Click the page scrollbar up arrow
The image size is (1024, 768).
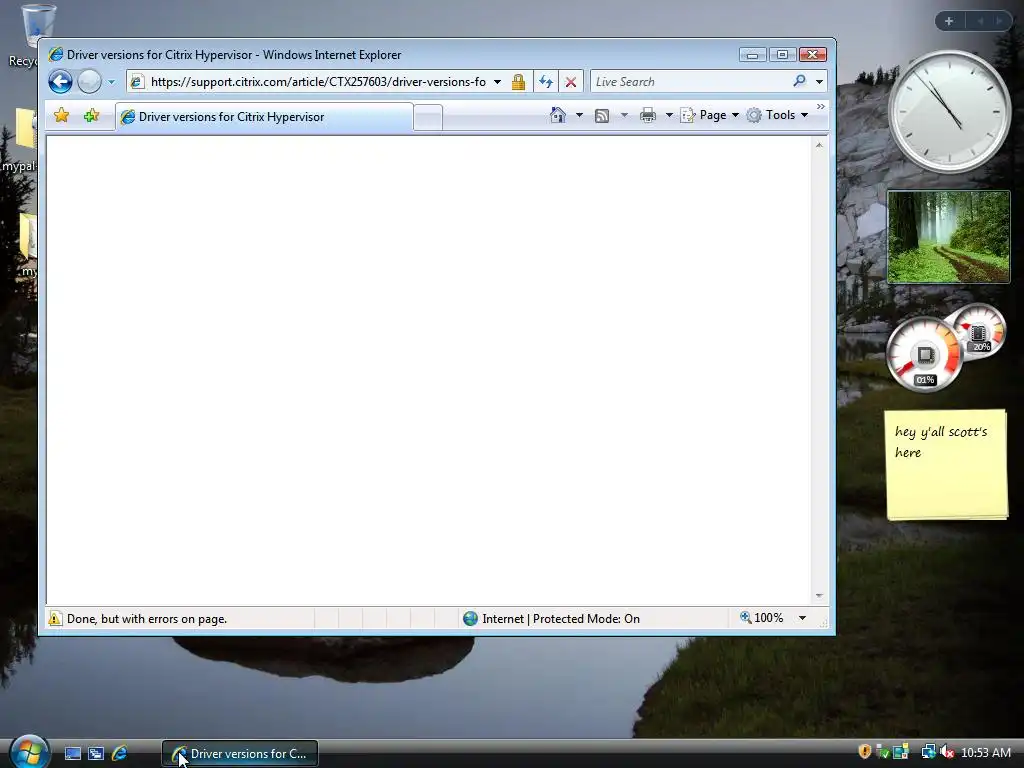pyautogui.click(x=819, y=145)
